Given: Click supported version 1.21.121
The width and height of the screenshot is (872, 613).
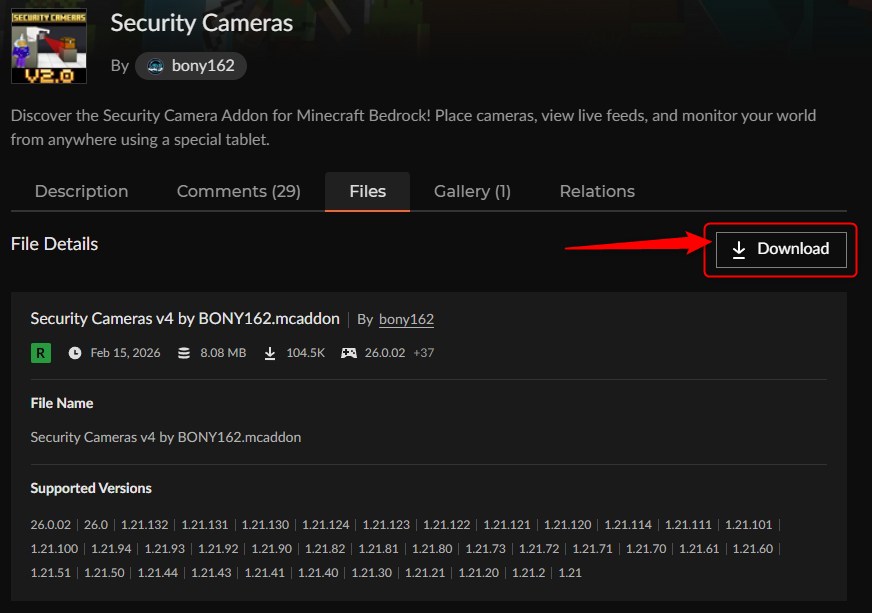Looking at the screenshot, I should point(507,525).
